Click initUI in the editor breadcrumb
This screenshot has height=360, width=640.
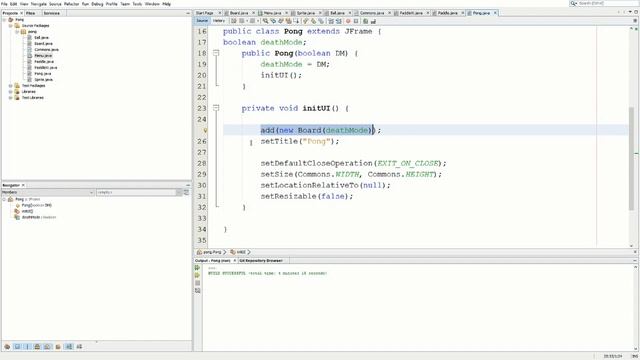[241, 252]
